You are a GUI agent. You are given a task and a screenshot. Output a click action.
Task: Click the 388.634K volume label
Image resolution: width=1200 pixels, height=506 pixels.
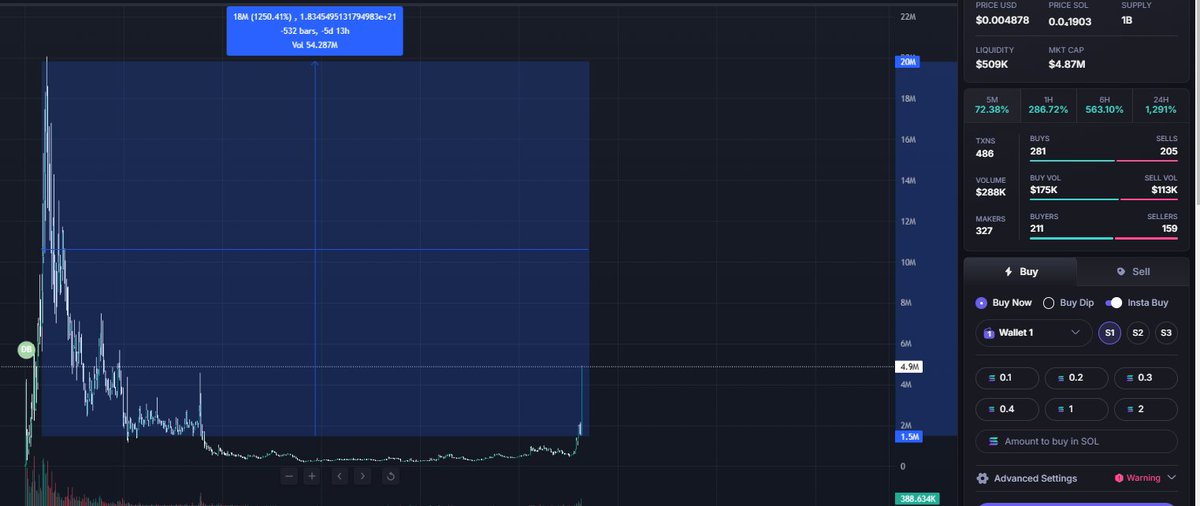click(x=917, y=498)
